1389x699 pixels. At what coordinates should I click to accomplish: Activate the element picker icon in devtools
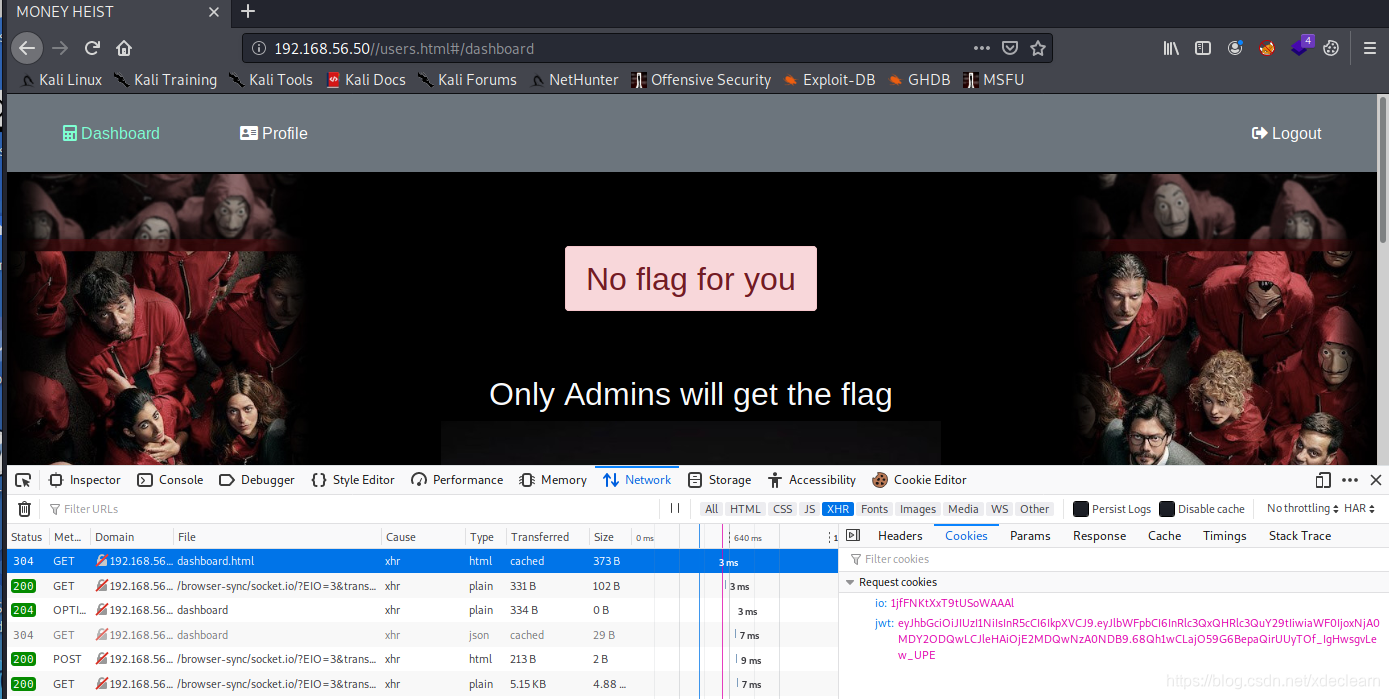pyautogui.click(x=24, y=480)
